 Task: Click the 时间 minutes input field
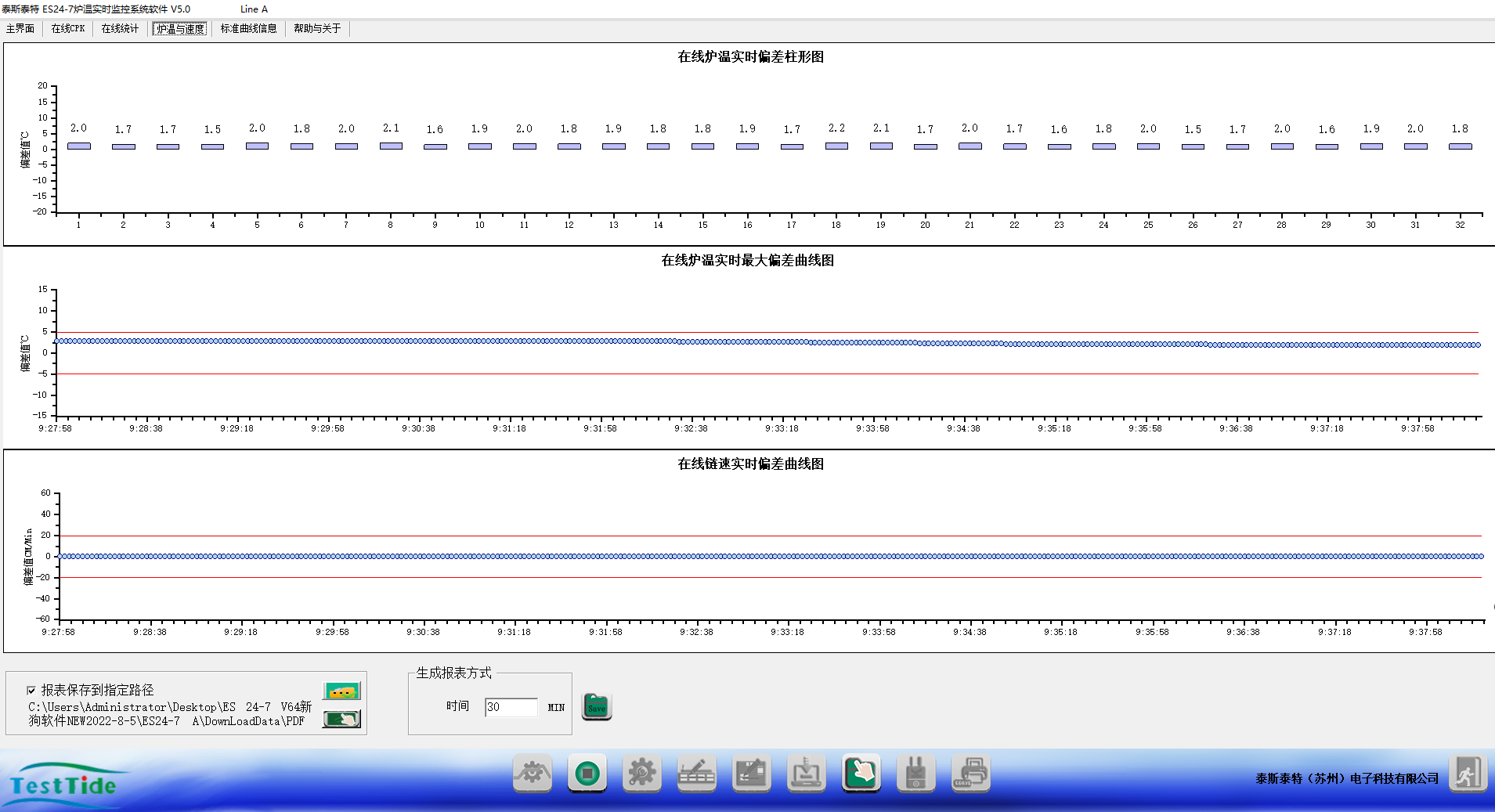click(x=511, y=707)
